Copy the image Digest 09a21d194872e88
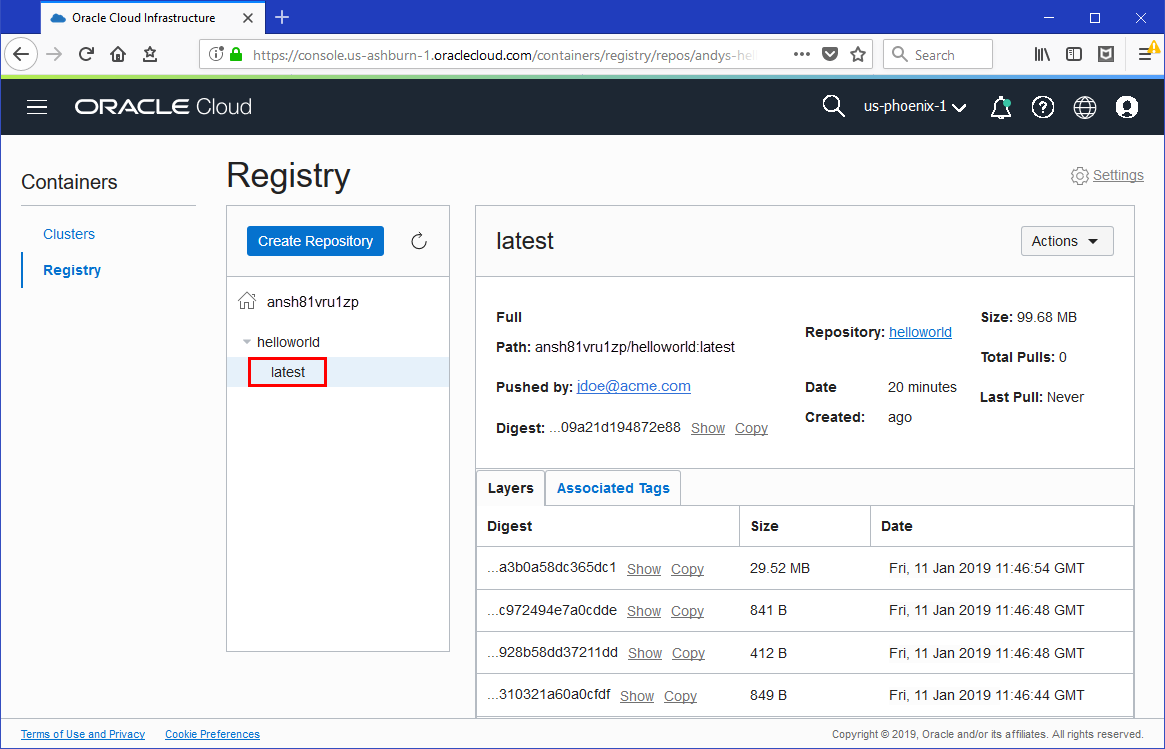1165x749 pixels. (x=751, y=429)
